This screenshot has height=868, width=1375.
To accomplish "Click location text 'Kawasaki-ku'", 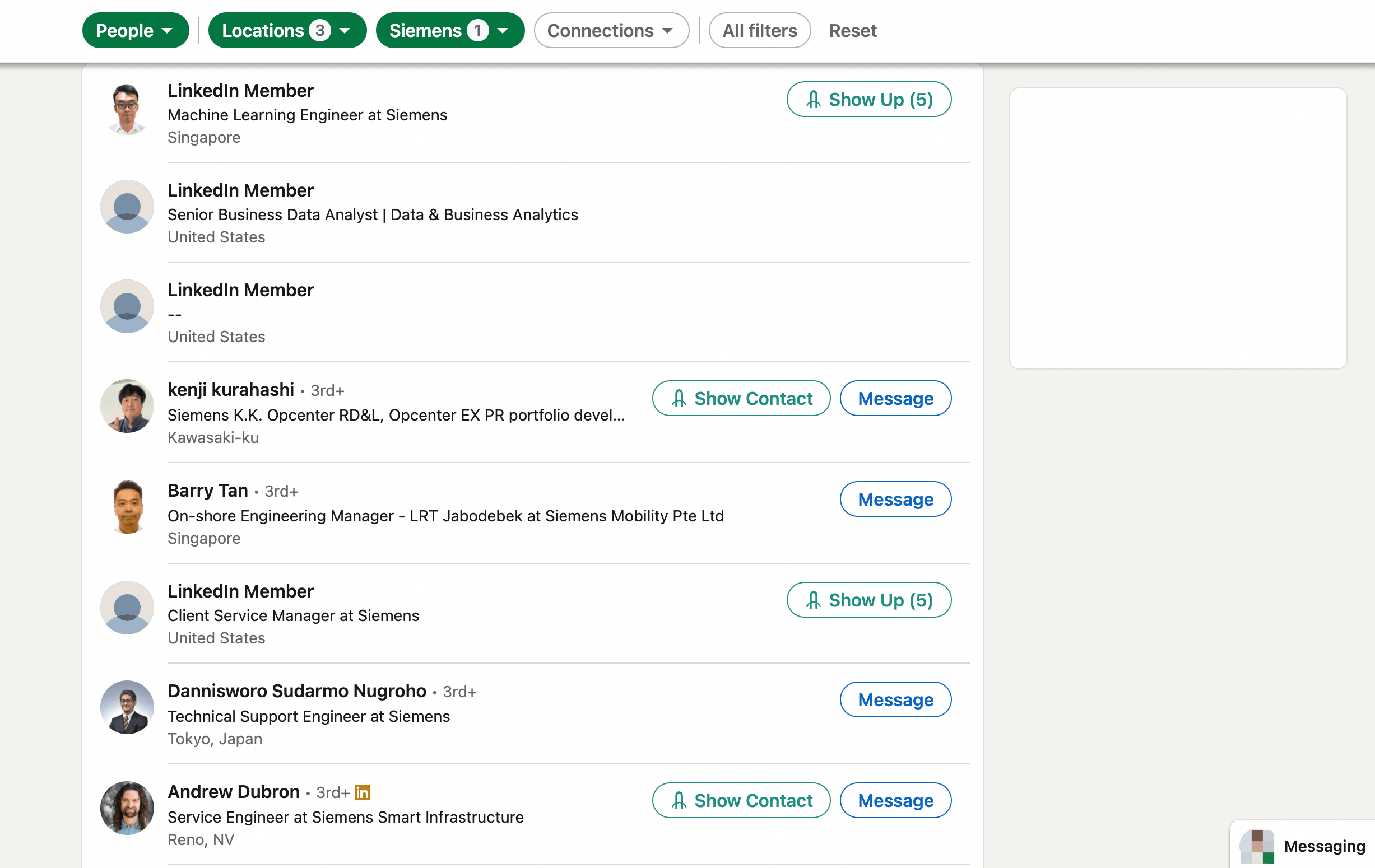I will (x=213, y=438).
